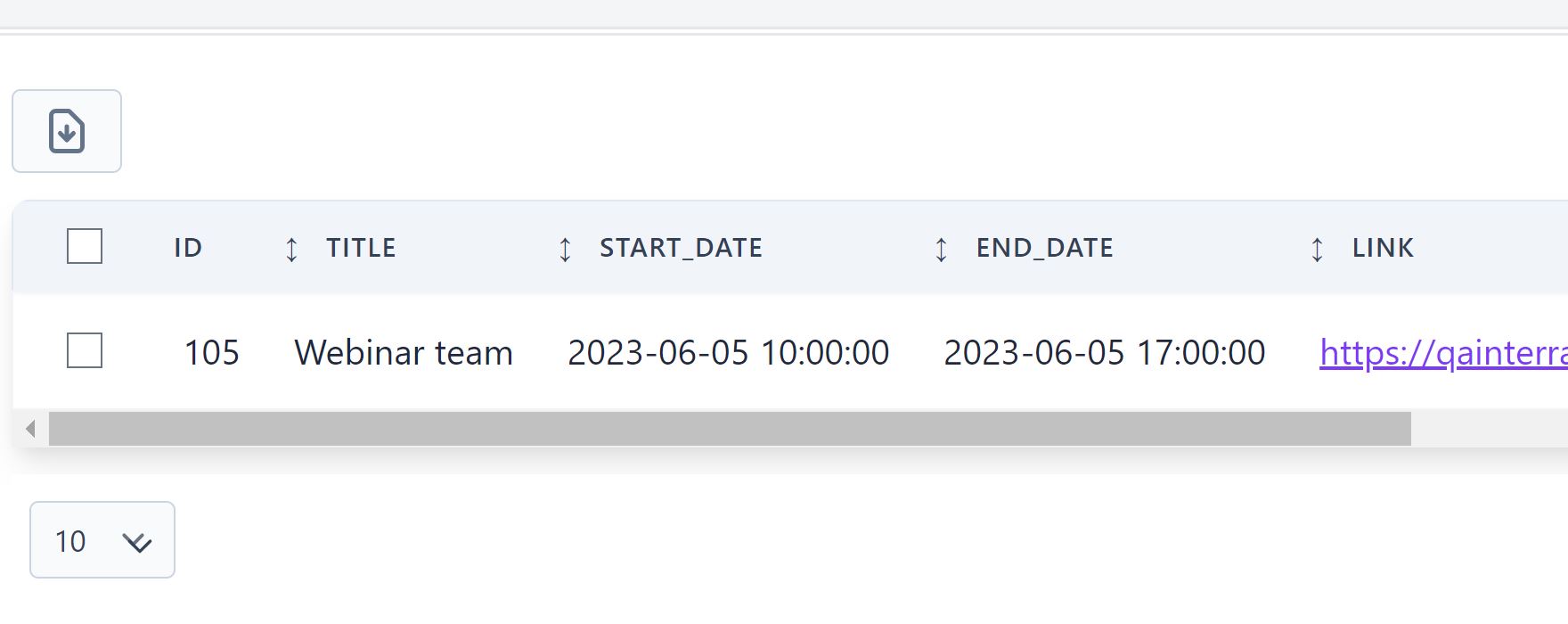The width and height of the screenshot is (1568, 624).
Task: Click the 2023-06-05 17:00:00 end date cell
Action: 1104,353
